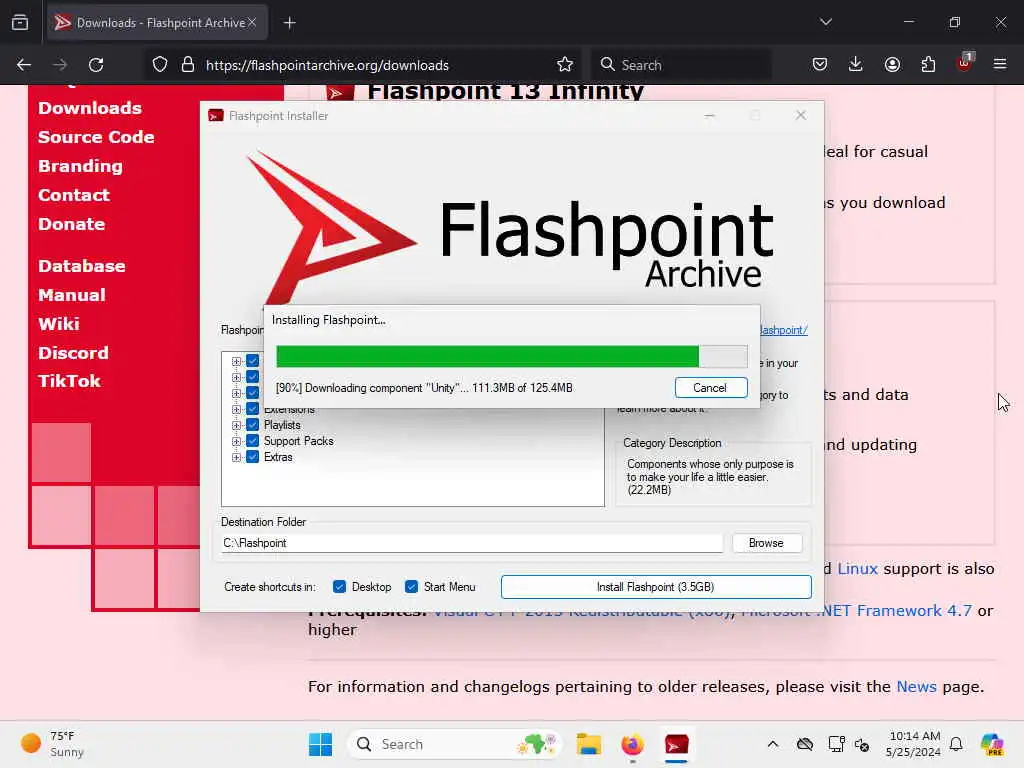Toggle the Desktop shortcut checkbox
Screen dimensions: 1024x768
click(x=339, y=586)
